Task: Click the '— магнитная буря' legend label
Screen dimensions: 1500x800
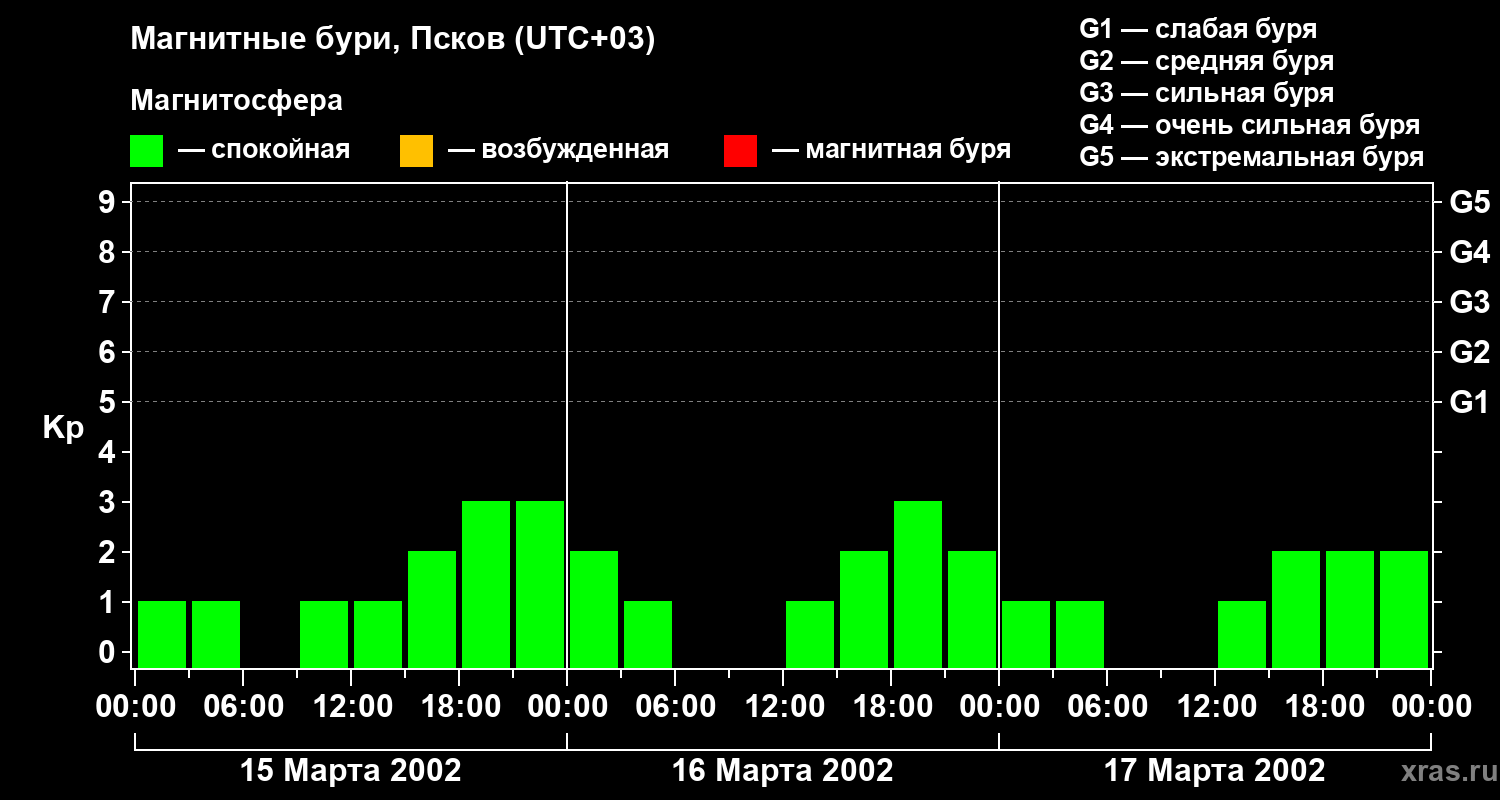Action: click(891, 150)
